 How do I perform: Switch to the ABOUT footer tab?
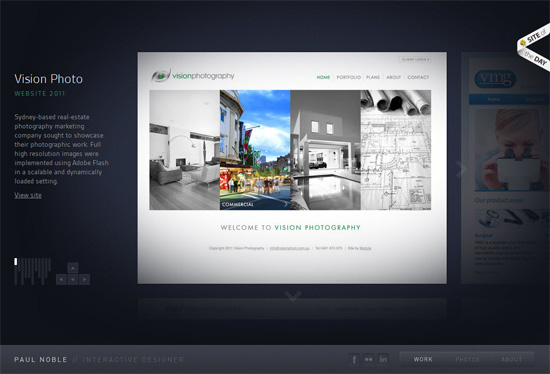pyautogui.click(x=511, y=359)
